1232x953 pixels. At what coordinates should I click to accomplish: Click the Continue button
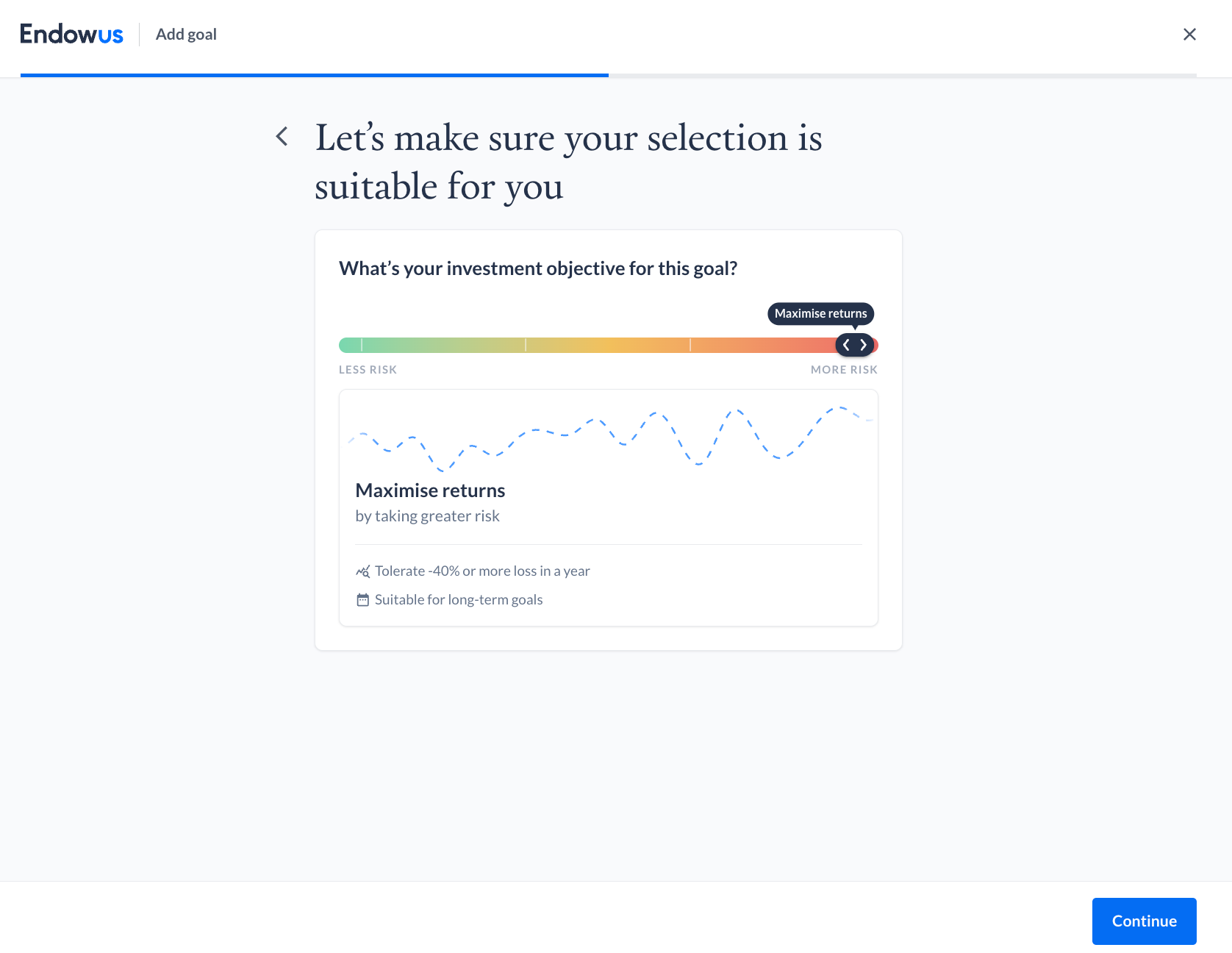(x=1144, y=921)
